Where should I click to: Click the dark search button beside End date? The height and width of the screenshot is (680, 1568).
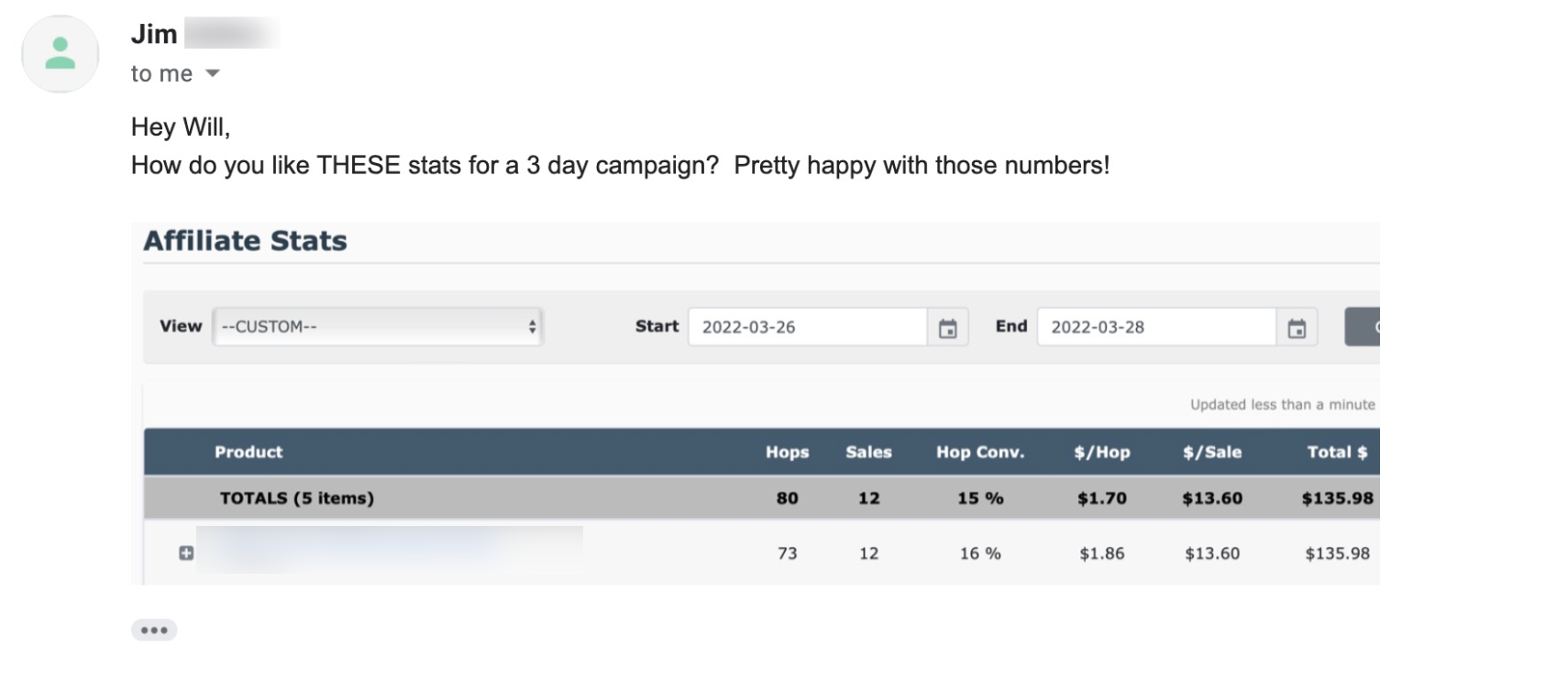tap(1362, 327)
